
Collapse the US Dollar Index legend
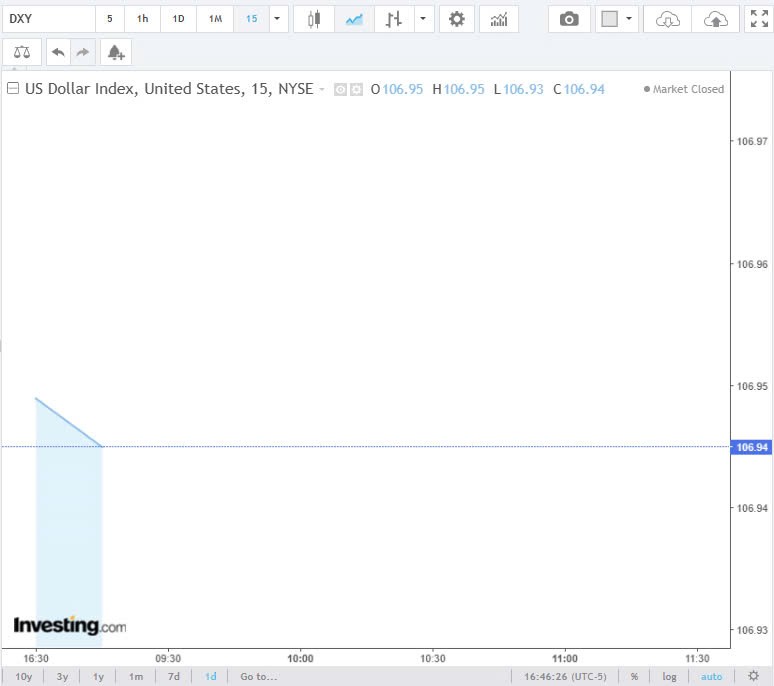coord(13,89)
